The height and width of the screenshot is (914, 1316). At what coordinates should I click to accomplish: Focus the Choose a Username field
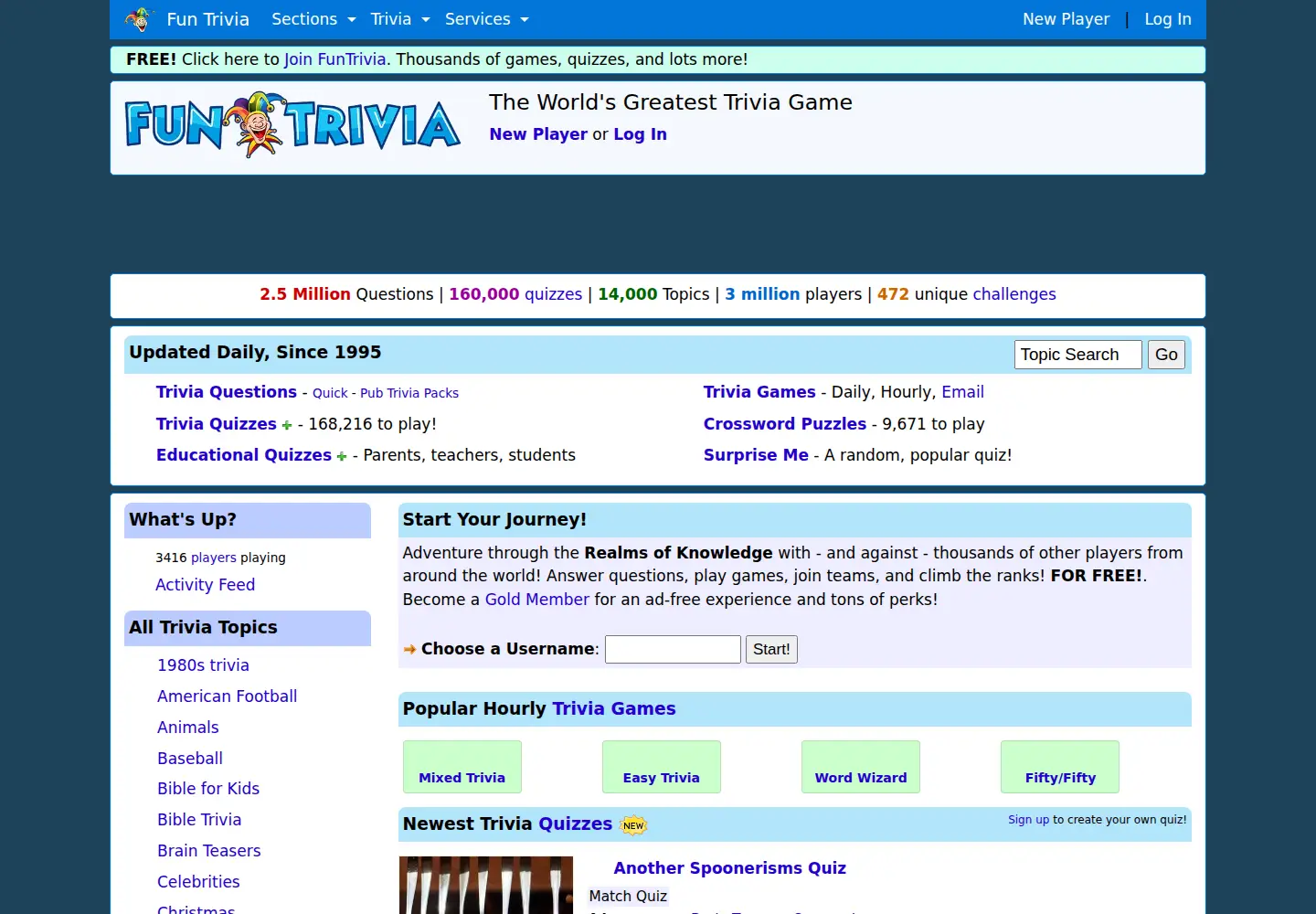pos(673,650)
